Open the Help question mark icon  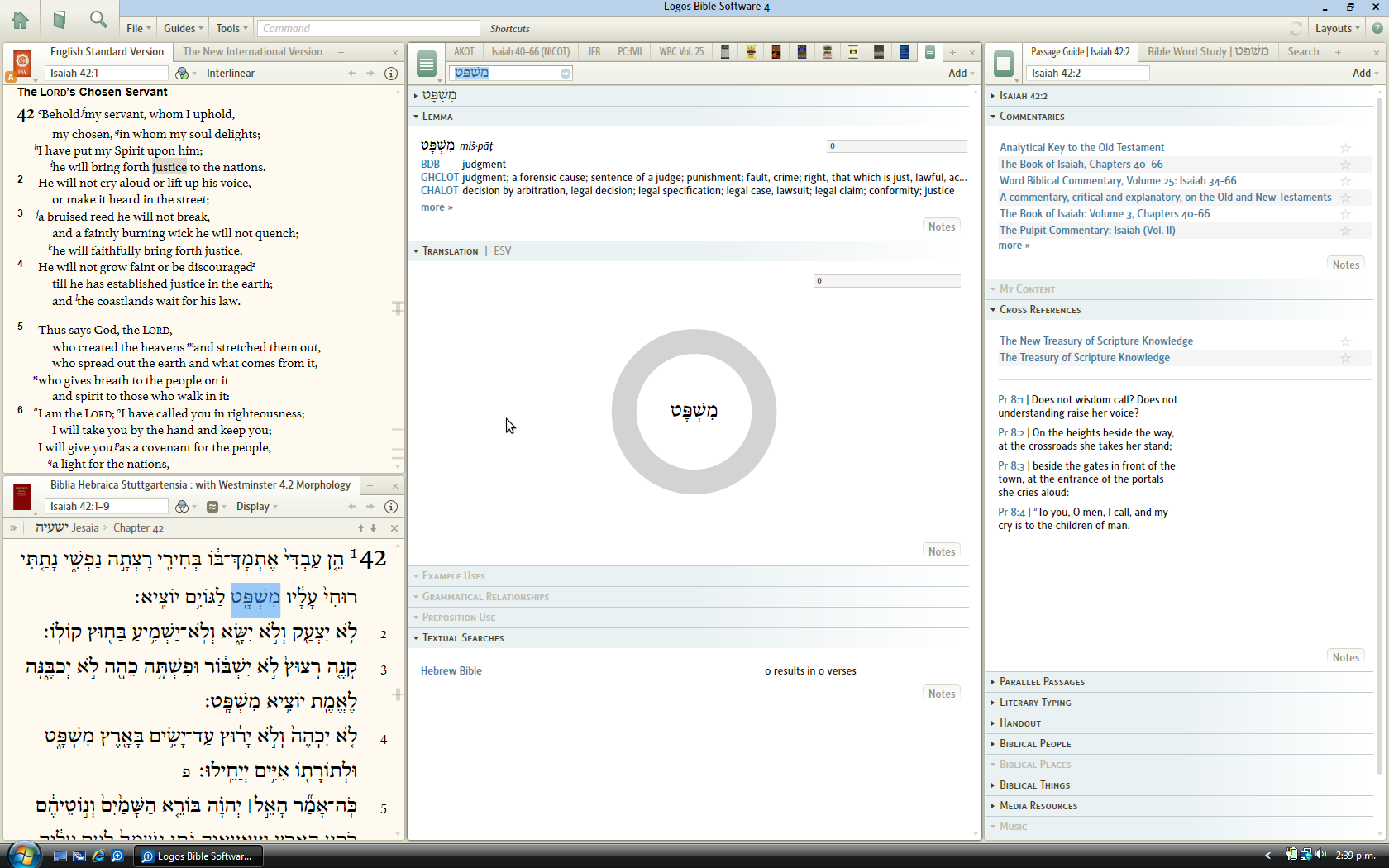point(1377,28)
